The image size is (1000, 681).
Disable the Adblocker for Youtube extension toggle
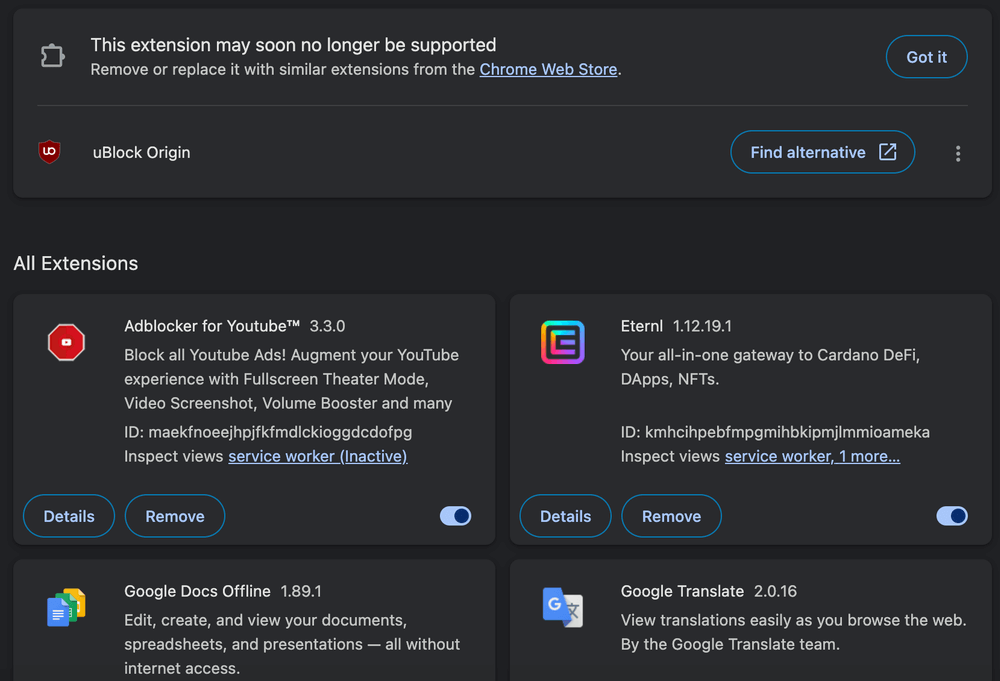pyautogui.click(x=455, y=516)
